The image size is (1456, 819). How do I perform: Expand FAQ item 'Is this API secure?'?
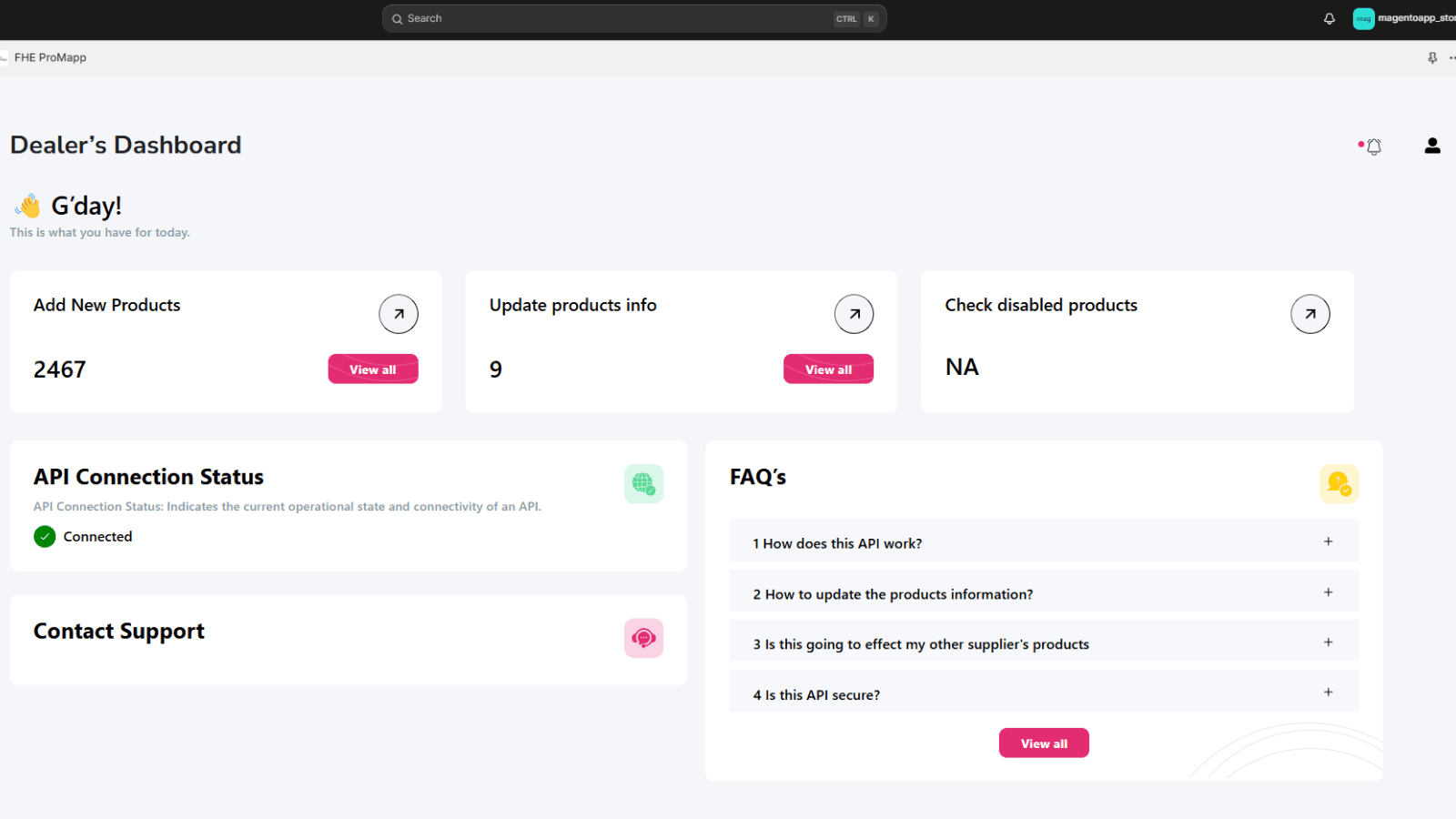[x=1328, y=692]
